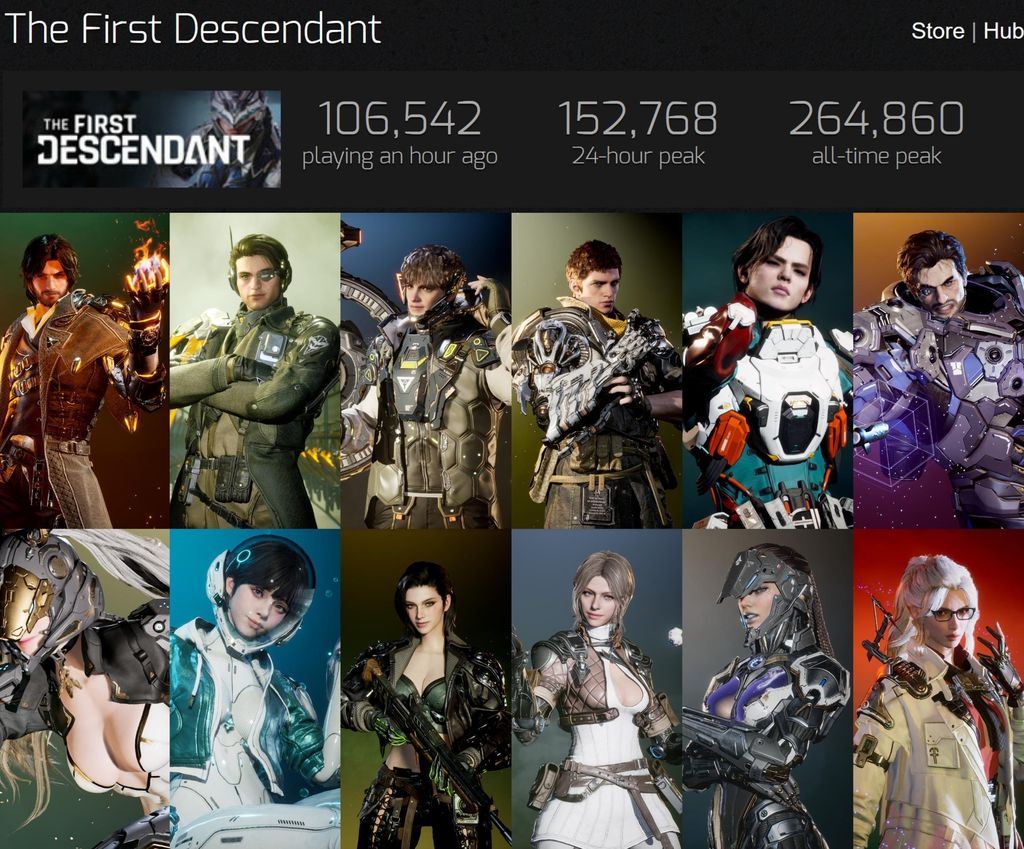Click the 264,860 all-time peak stat
The height and width of the screenshot is (849, 1024).
[x=876, y=118]
